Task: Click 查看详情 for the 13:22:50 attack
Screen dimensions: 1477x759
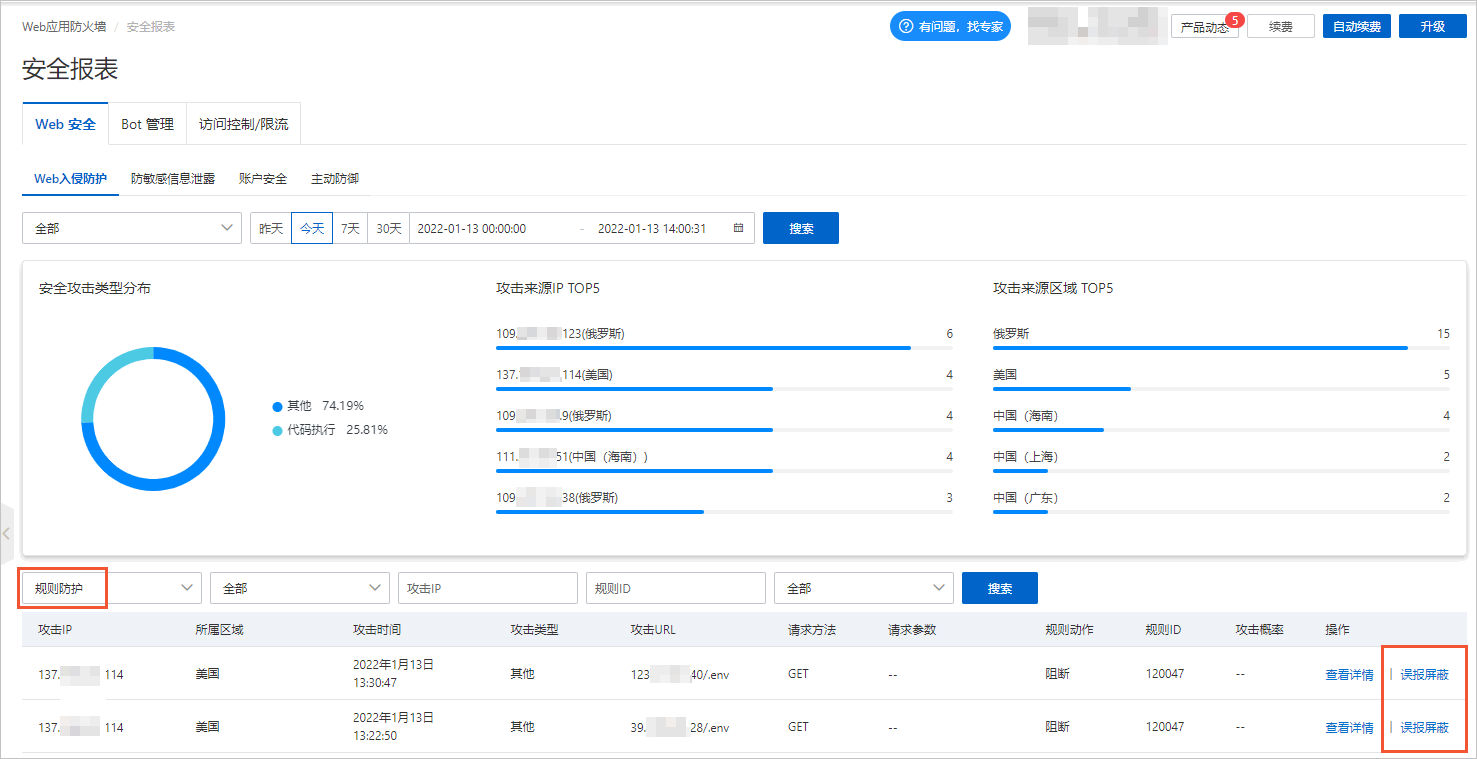Action: coord(1349,727)
